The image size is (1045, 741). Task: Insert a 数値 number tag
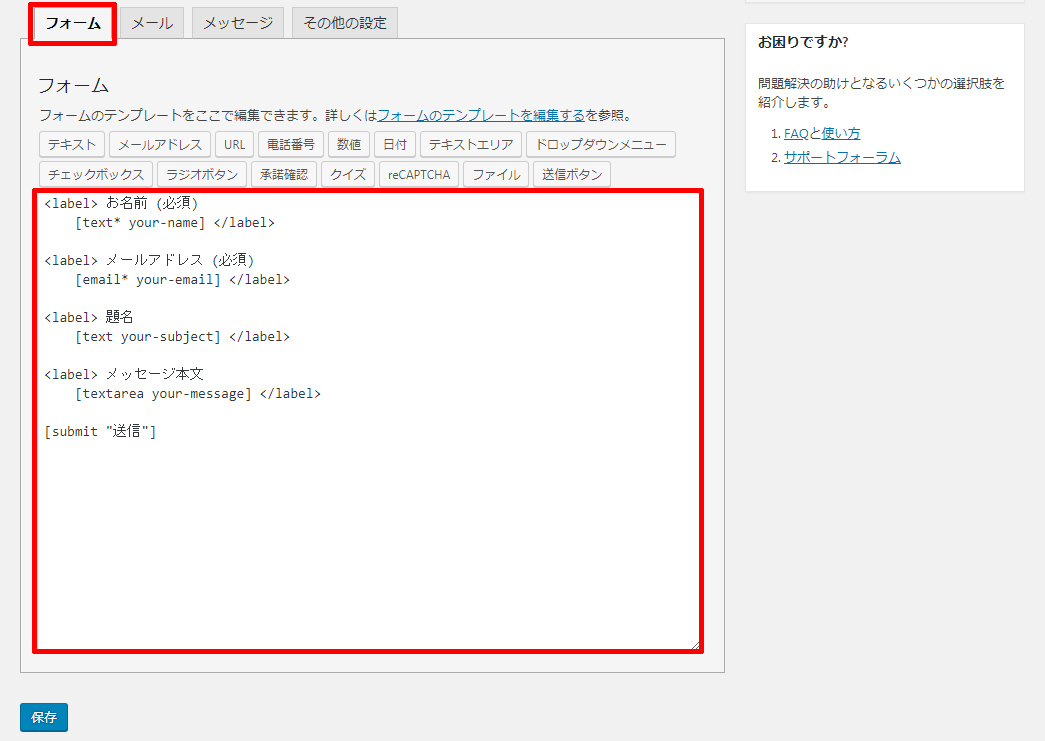[x=349, y=145]
